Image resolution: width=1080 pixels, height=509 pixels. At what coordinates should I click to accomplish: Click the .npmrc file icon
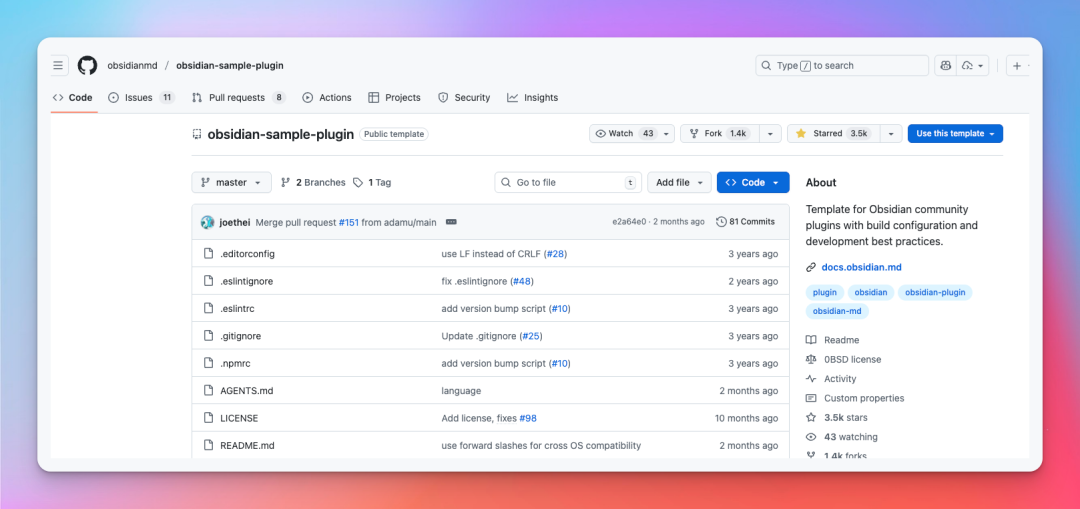point(209,363)
